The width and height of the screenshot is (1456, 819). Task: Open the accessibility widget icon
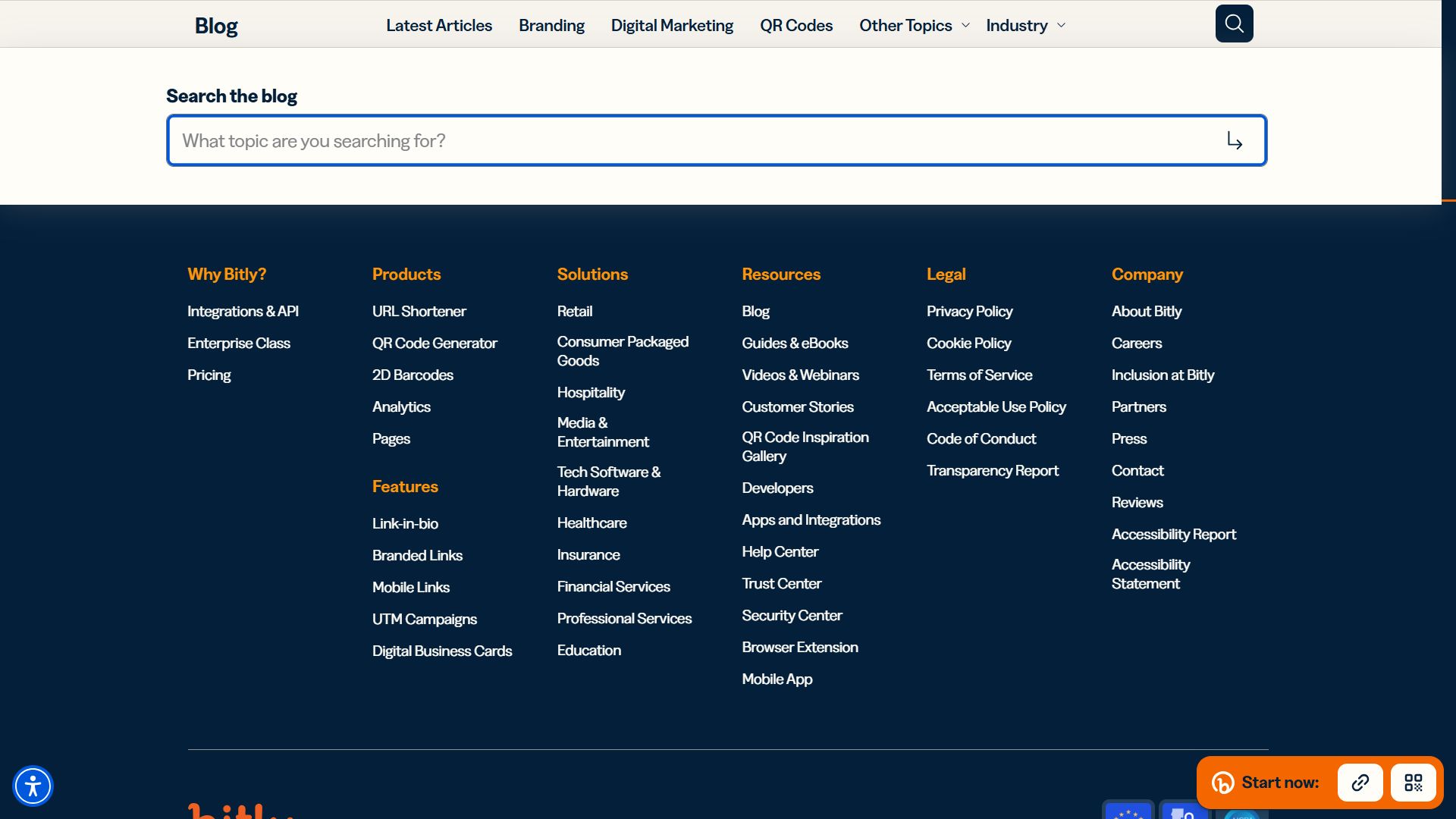pyautogui.click(x=33, y=786)
